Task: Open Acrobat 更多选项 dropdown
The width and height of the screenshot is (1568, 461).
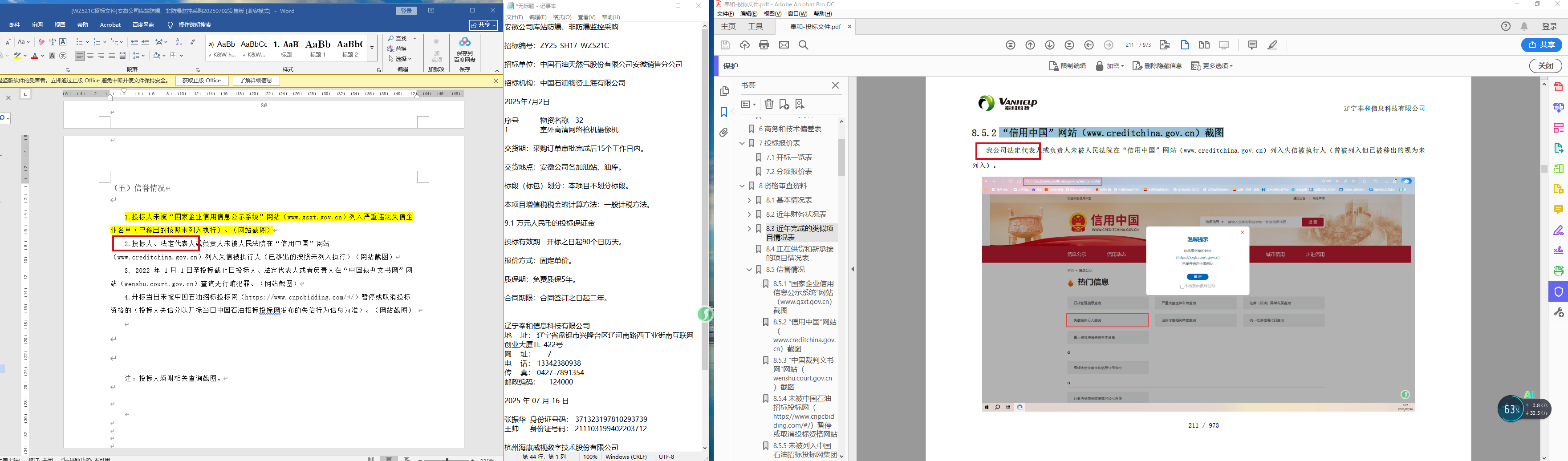Action: pyautogui.click(x=1212, y=66)
